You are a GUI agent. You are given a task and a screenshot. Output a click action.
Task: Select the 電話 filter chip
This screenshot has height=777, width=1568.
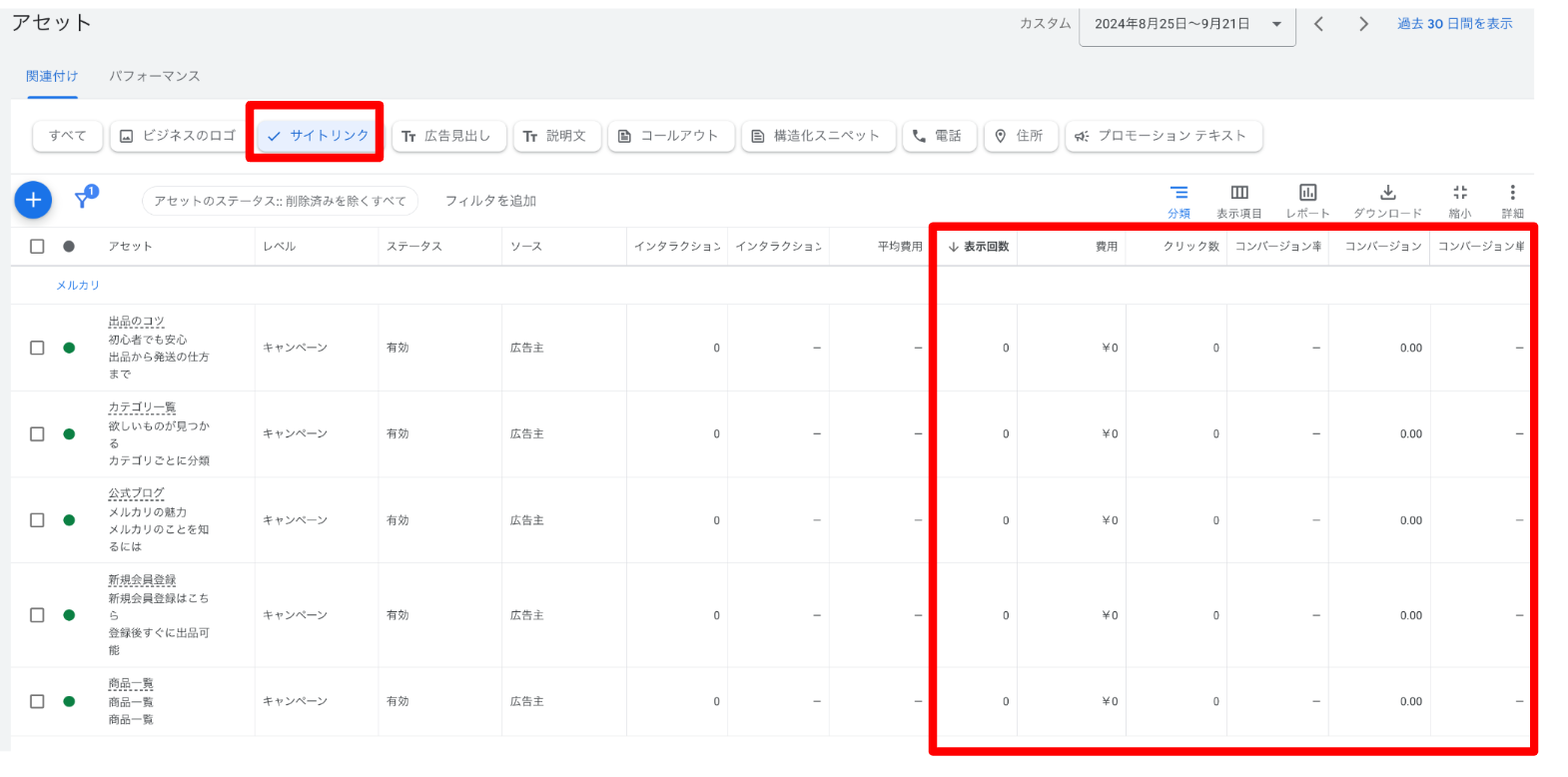[940, 136]
